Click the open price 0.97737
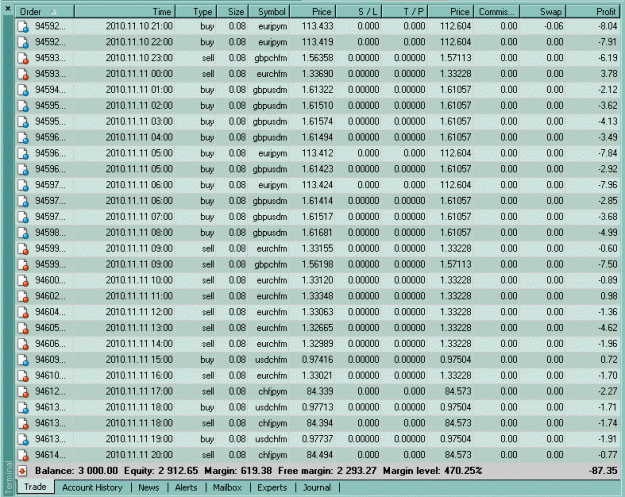Image resolution: width=625 pixels, height=497 pixels. click(317, 439)
